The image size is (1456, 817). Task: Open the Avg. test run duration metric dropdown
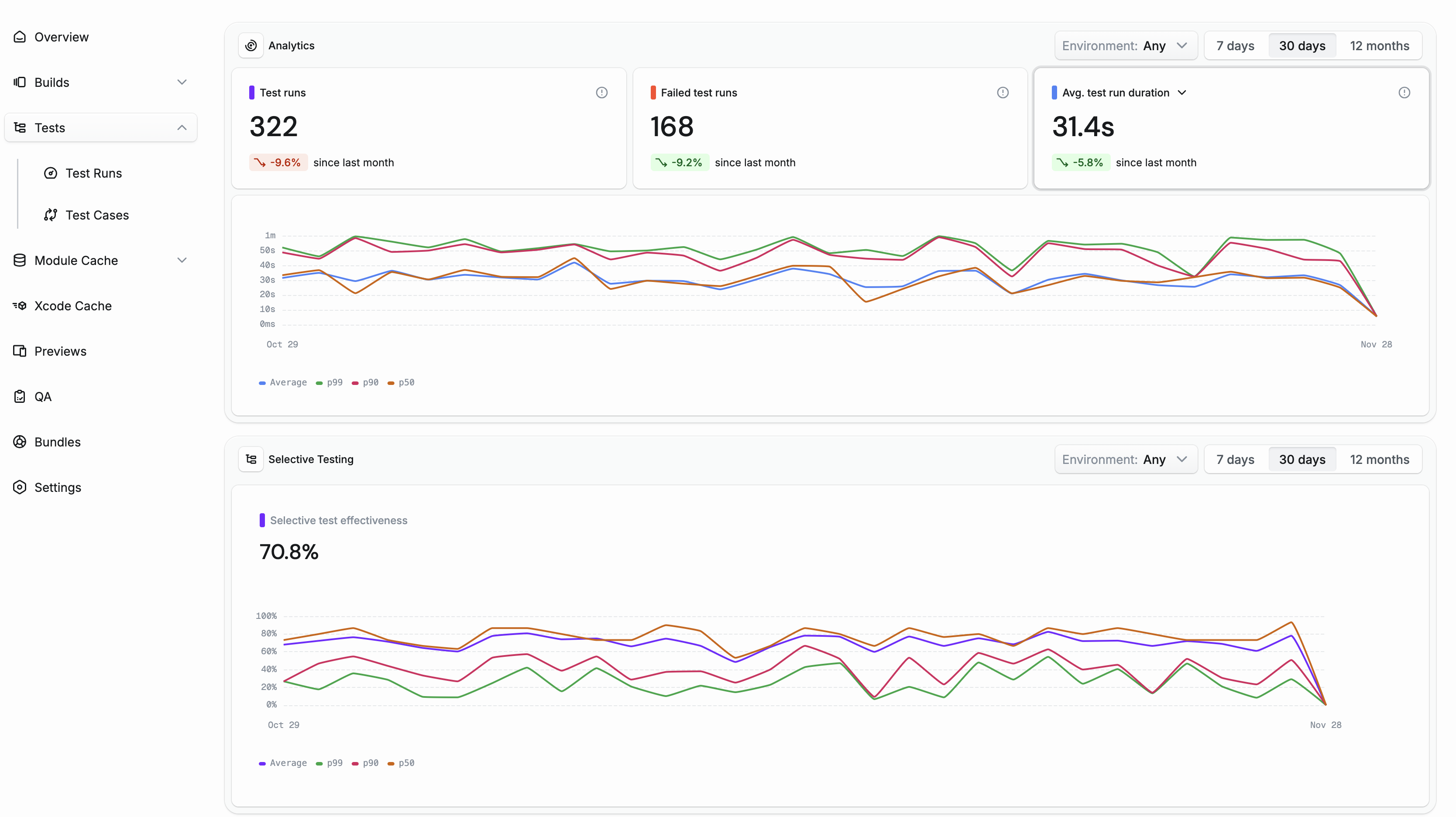click(x=1182, y=93)
